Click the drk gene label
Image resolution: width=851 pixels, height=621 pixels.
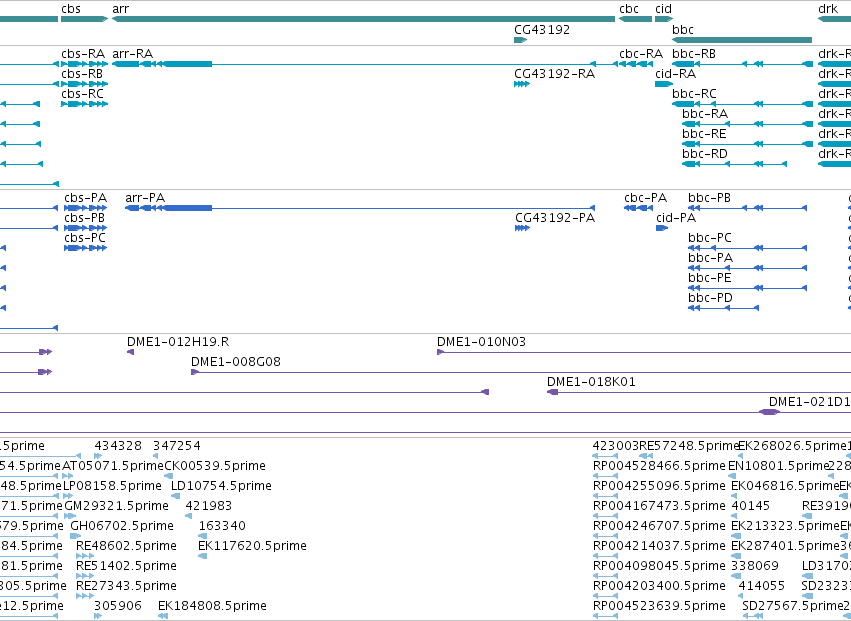click(828, 9)
